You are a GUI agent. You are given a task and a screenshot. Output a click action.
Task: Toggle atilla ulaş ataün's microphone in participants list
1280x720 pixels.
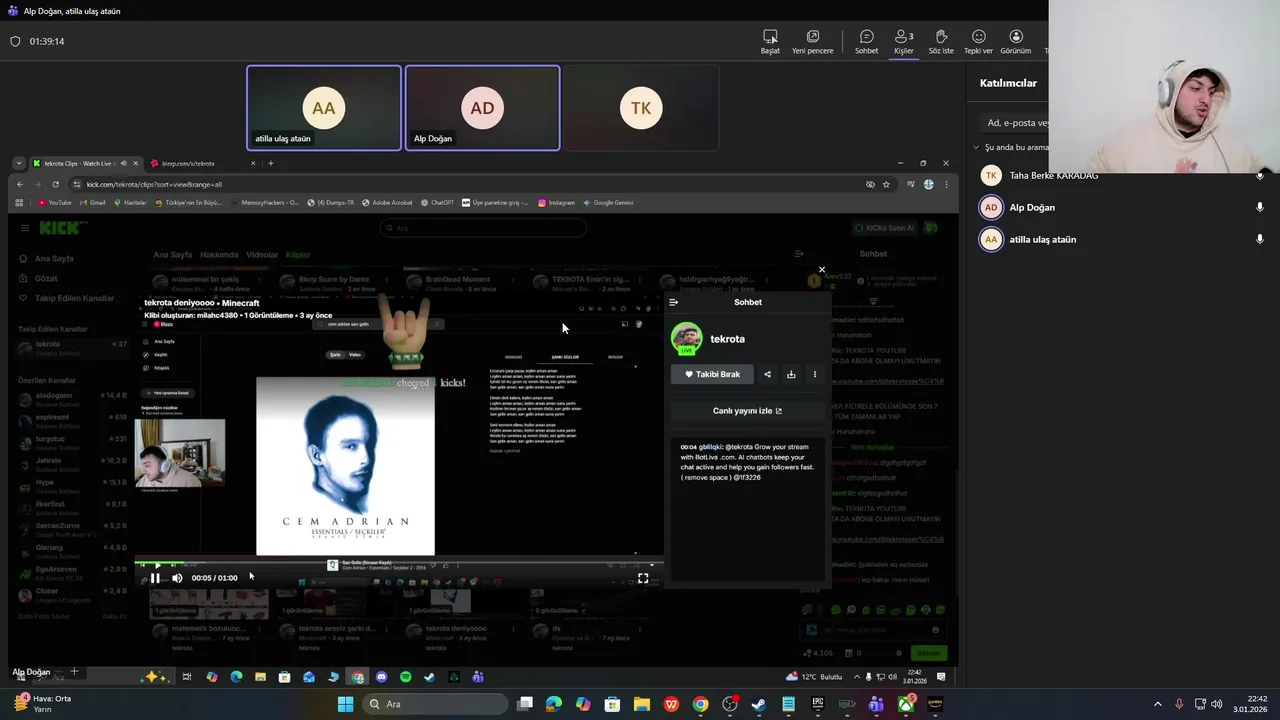(1259, 239)
